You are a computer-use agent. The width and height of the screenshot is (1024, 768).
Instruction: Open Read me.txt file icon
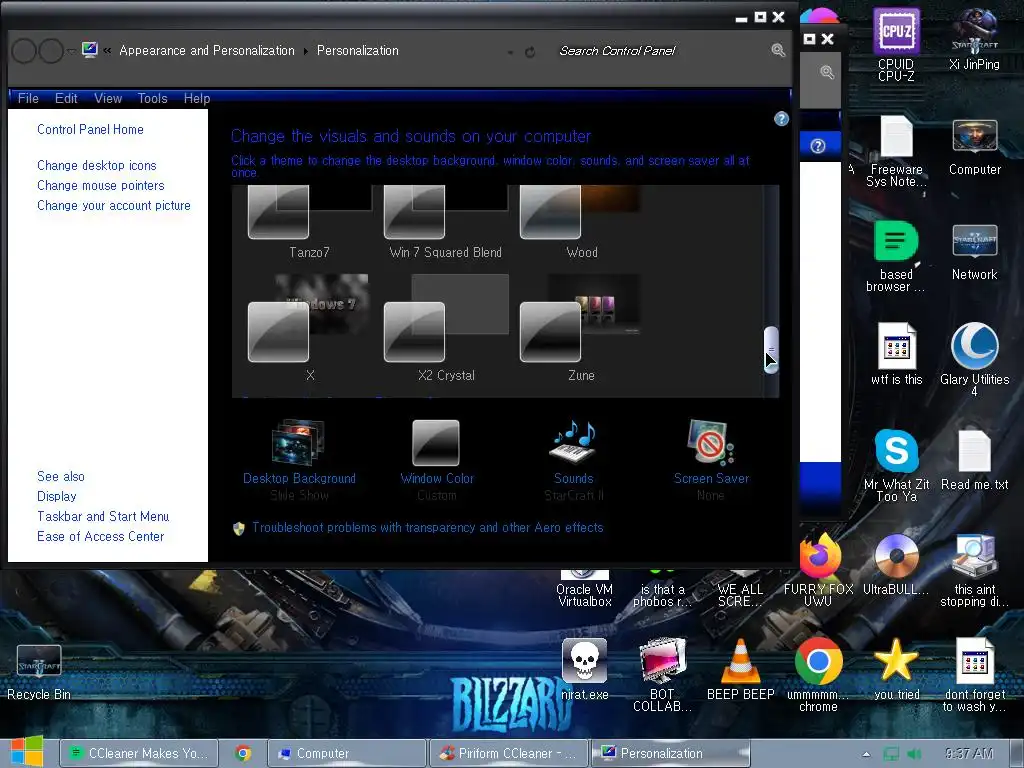pos(974,460)
